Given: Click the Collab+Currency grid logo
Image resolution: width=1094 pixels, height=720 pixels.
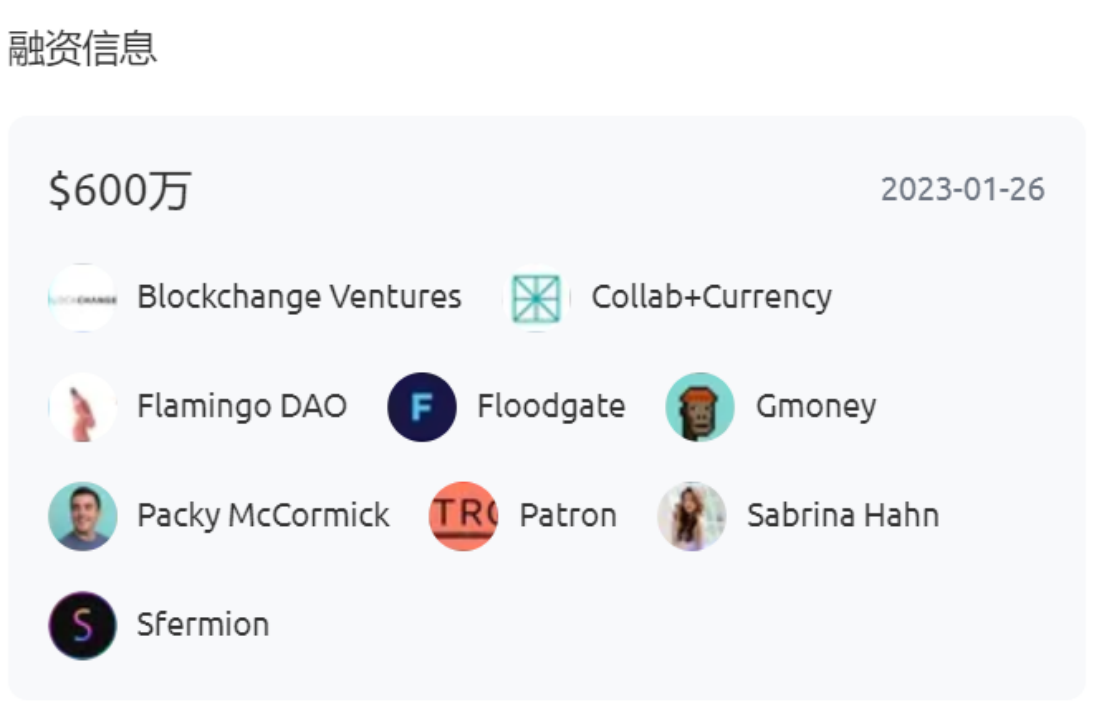Looking at the screenshot, I should pyautogui.click(x=537, y=298).
